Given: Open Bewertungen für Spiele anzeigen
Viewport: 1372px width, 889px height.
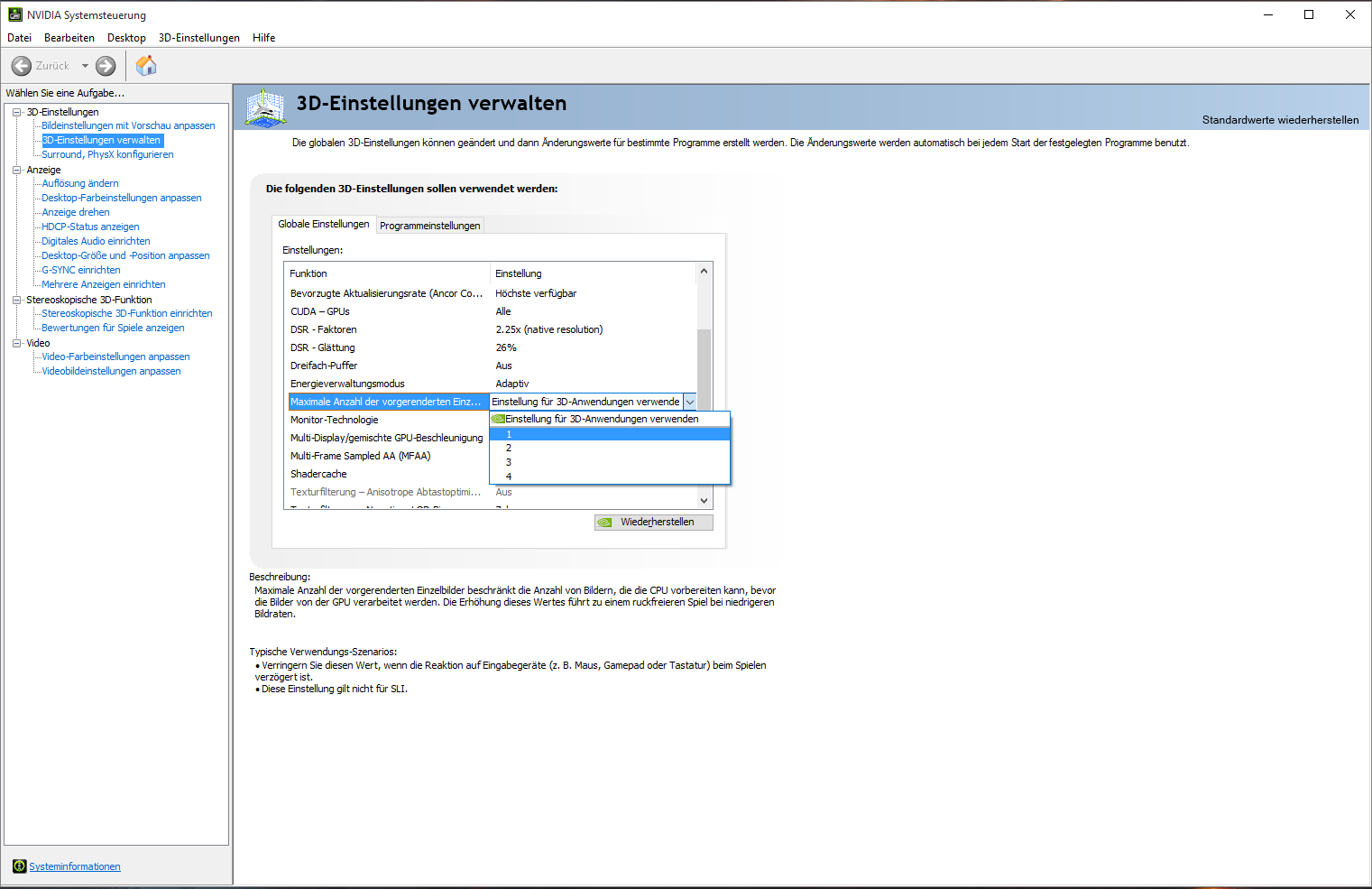Looking at the screenshot, I should pyautogui.click(x=113, y=328).
